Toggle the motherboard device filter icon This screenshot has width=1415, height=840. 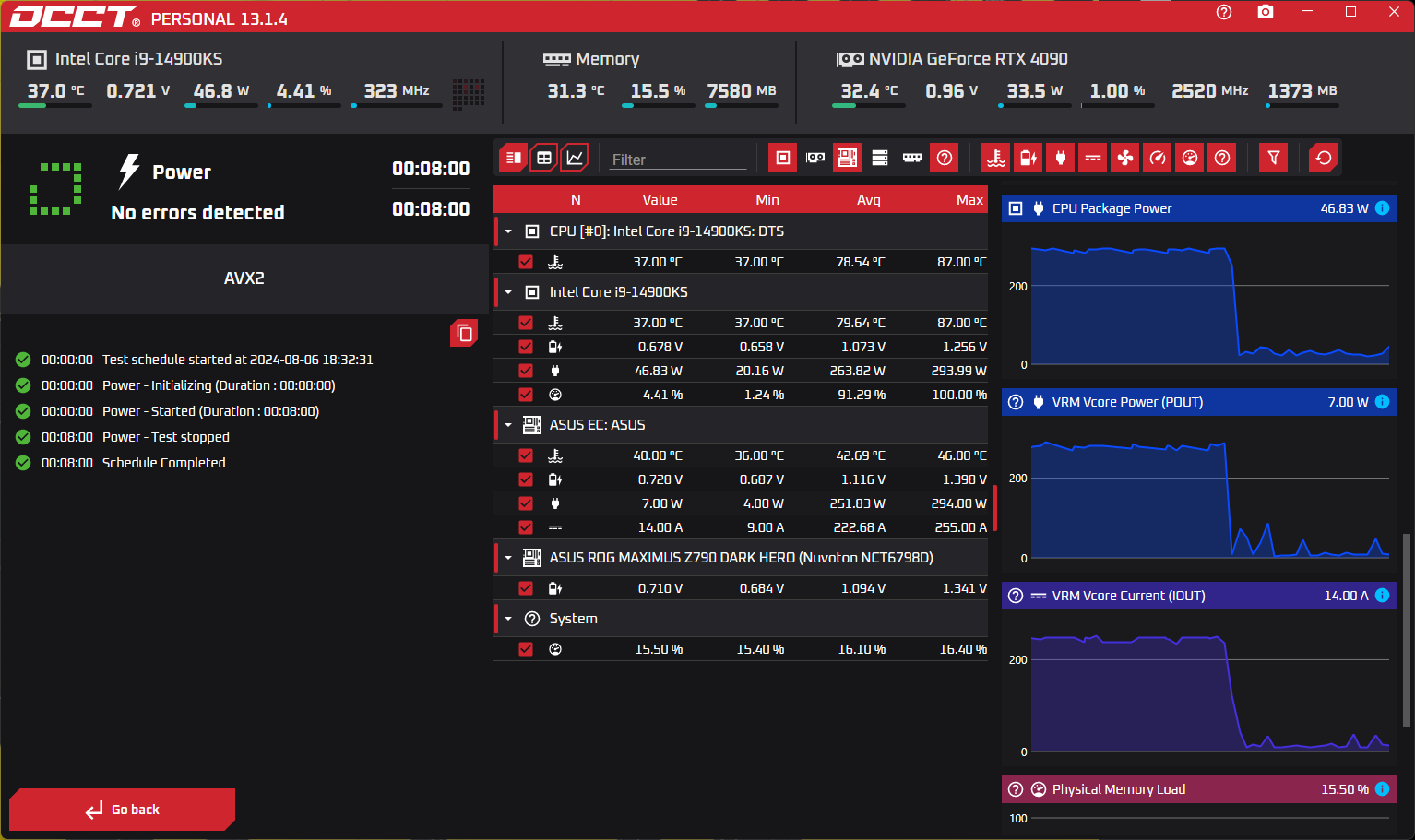tap(848, 158)
